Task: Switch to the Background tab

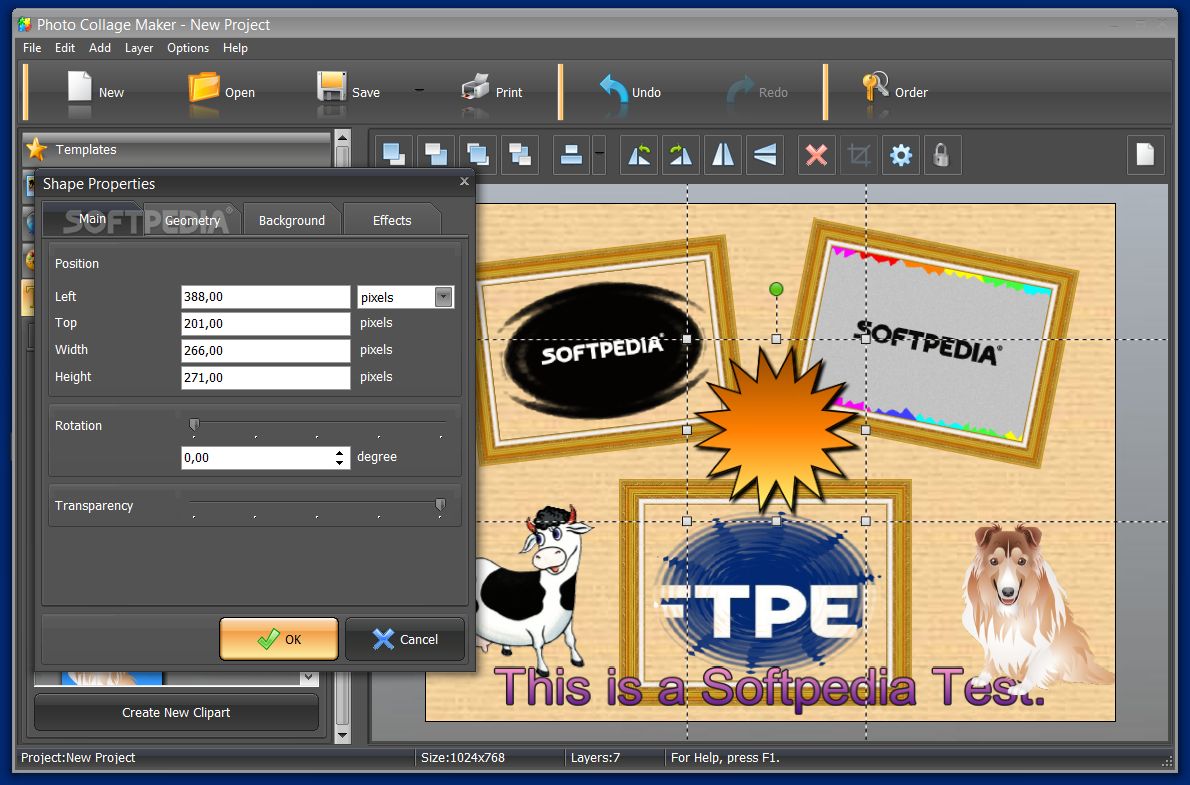Action: pyautogui.click(x=291, y=220)
